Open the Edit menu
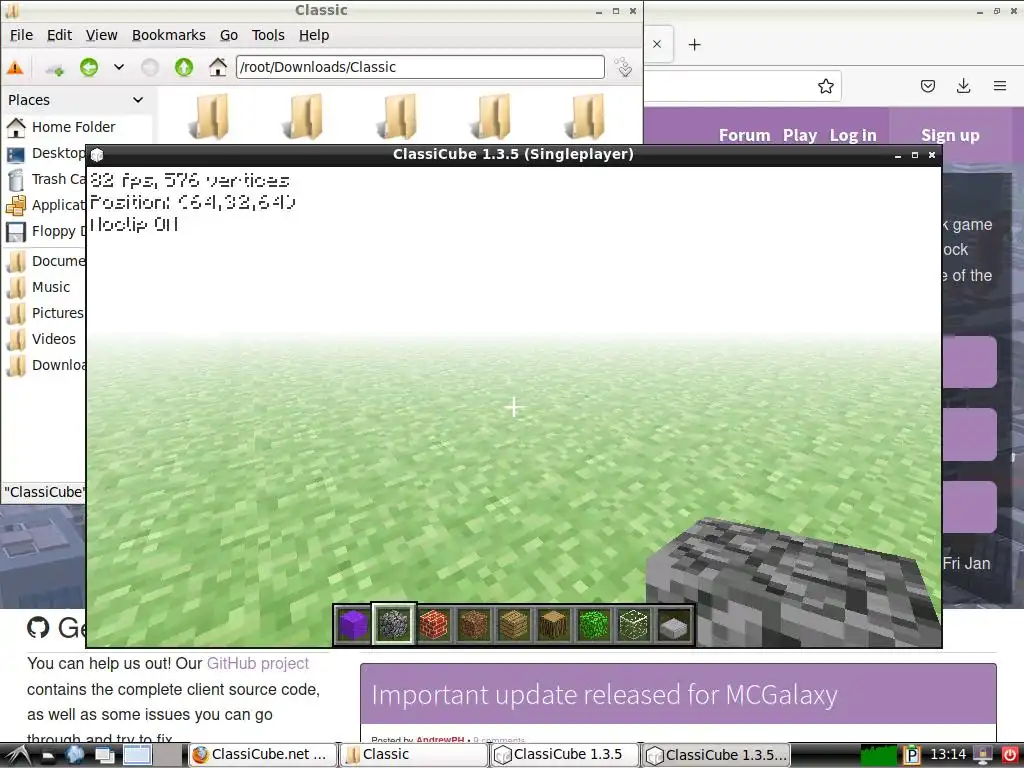The width and height of the screenshot is (1024, 768). point(59,35)
